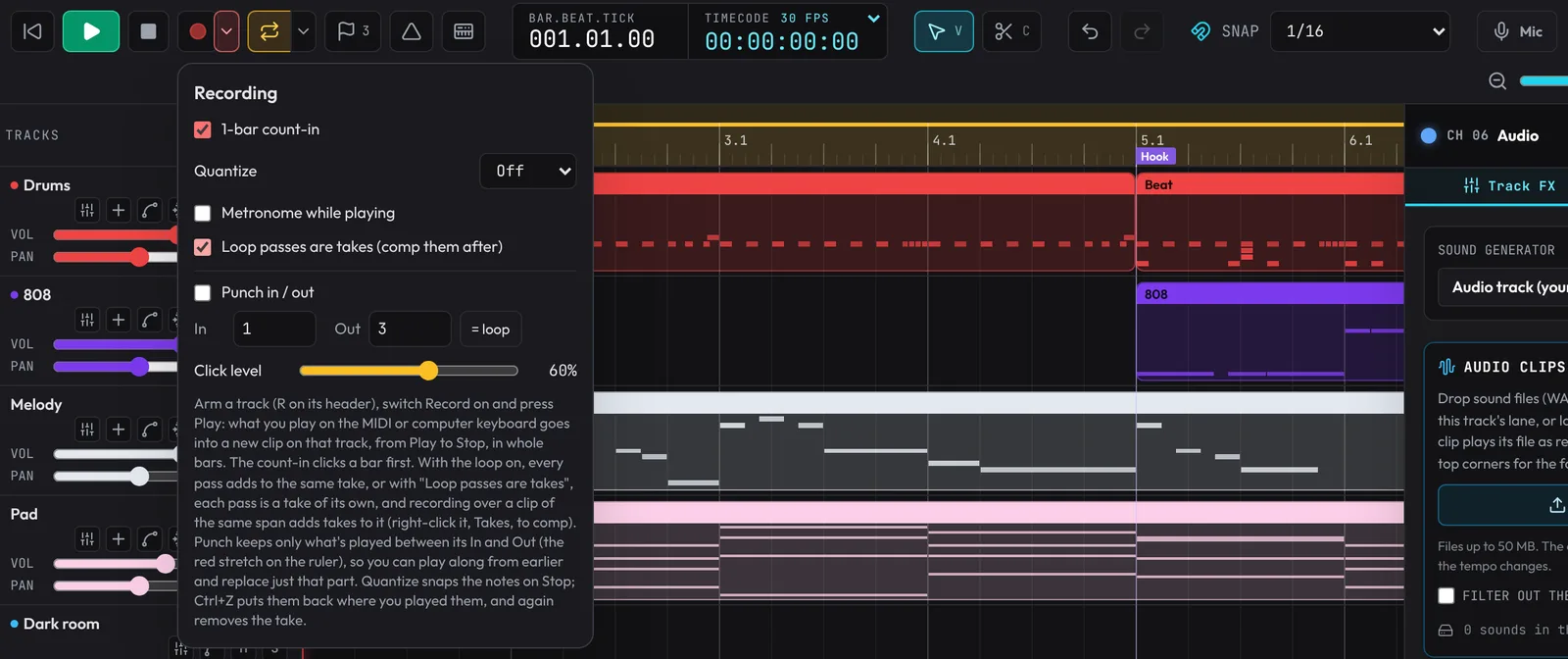Image resolution: width=1568 pixels, height=659 pixels.
Task: Open the Pad track mixer sliders icon
Action: 87,539
